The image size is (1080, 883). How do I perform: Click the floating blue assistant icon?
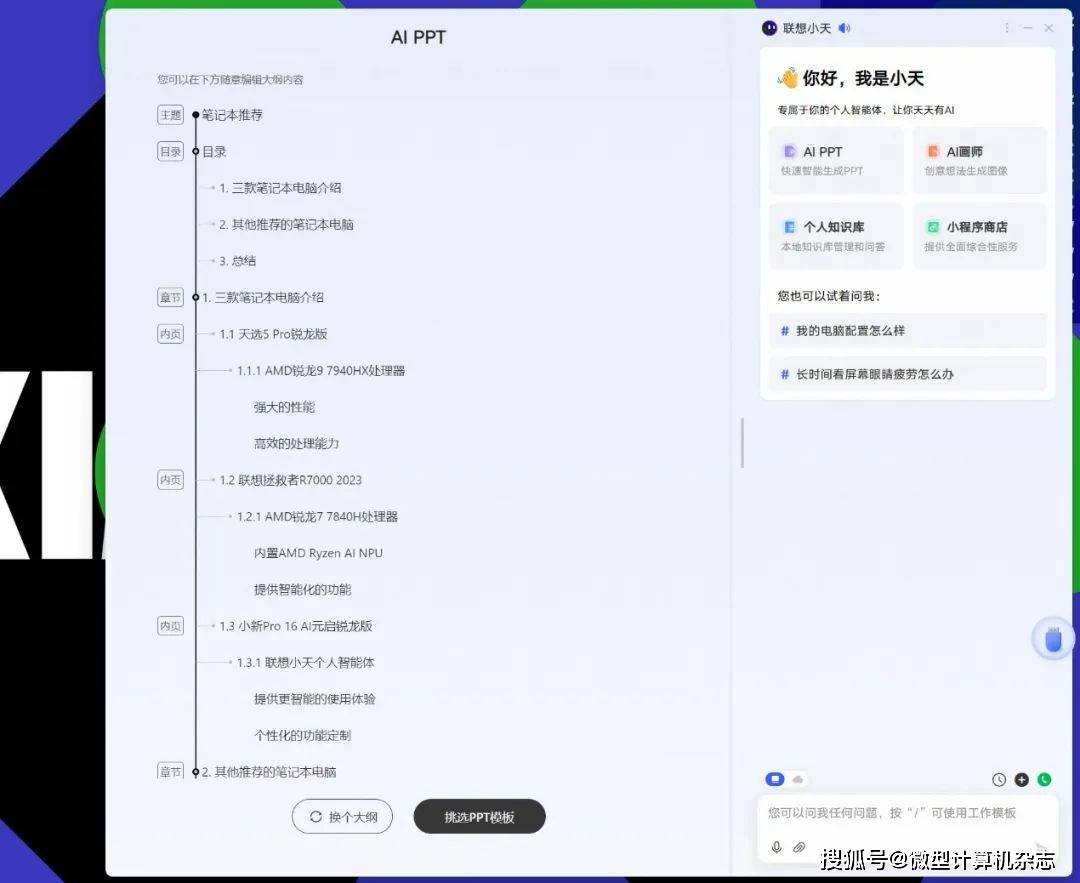(x=1052, y=640)
